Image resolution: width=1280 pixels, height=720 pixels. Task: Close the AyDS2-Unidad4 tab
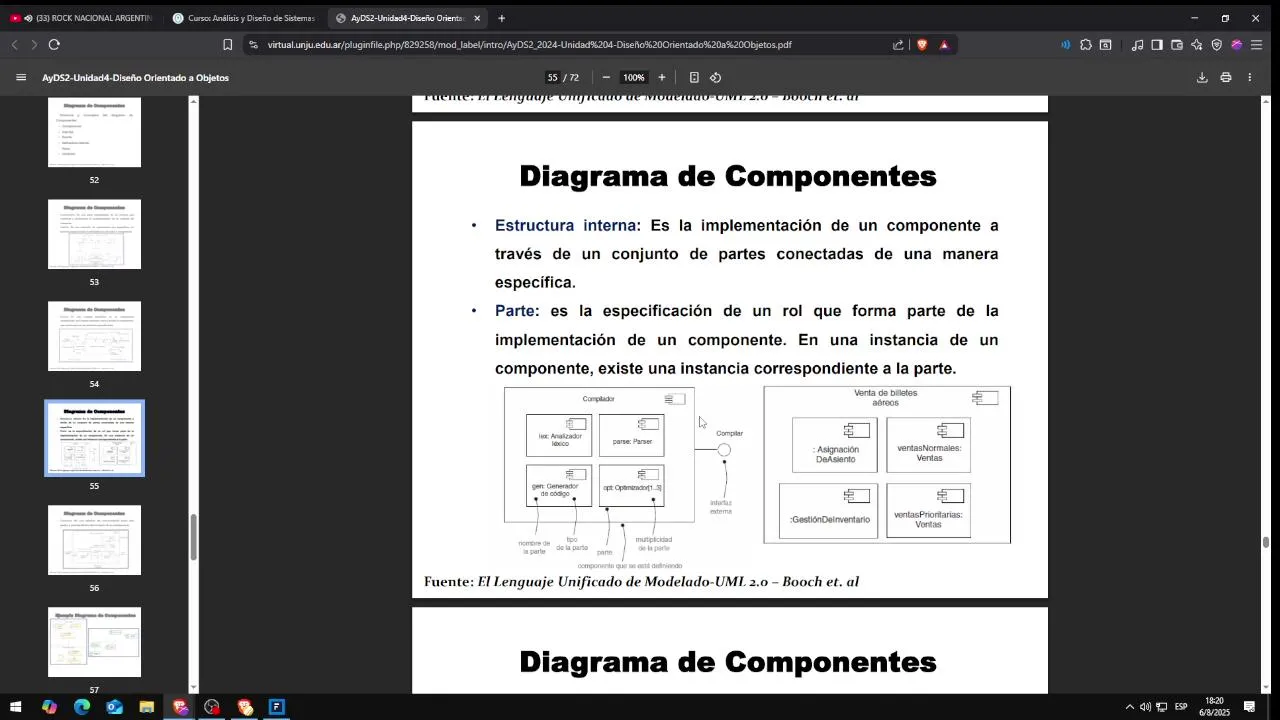pyautogui.click(x=477, y=18)
